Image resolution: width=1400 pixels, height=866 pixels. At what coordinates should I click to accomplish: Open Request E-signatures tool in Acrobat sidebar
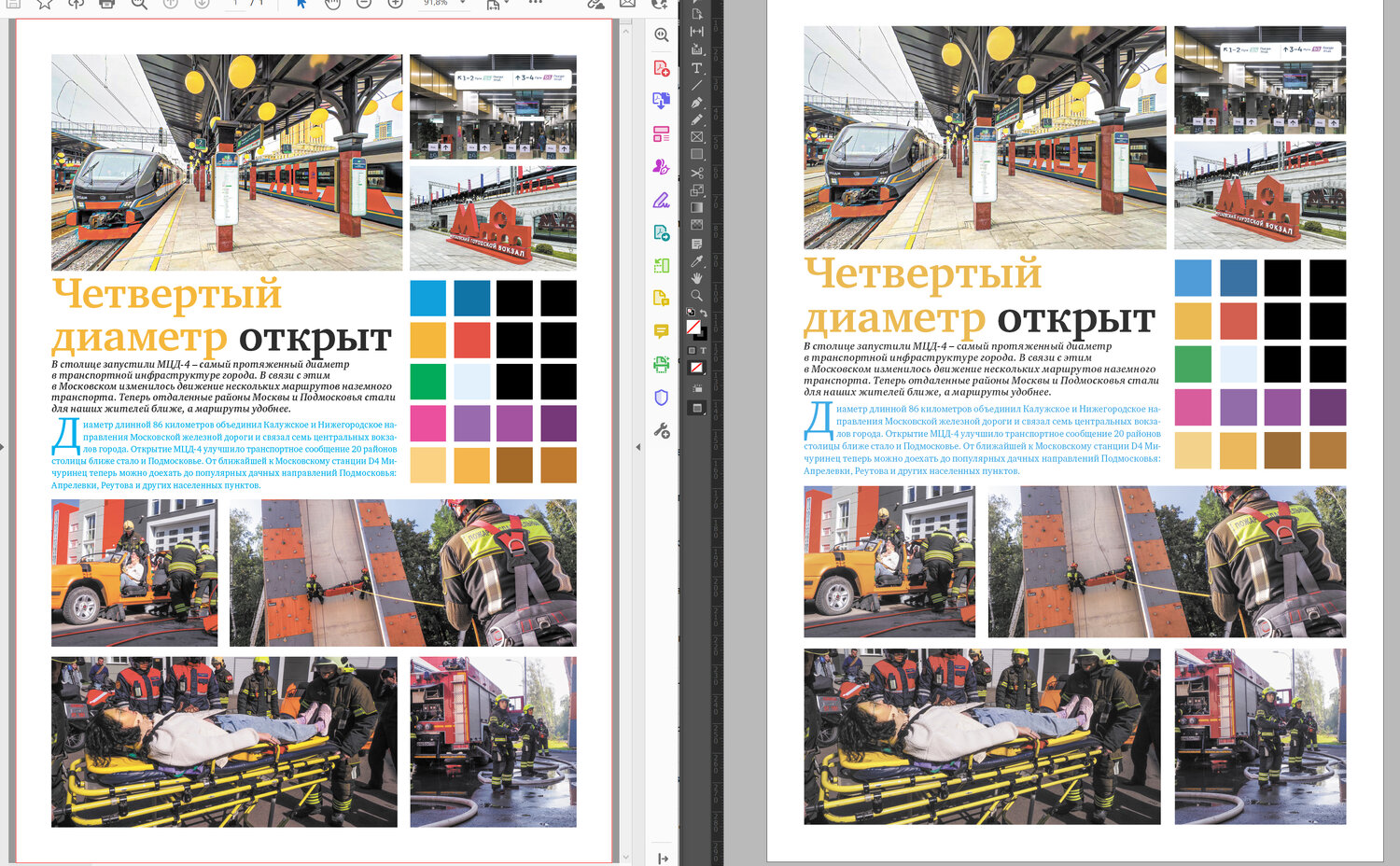pyautogui.click(x=661, y=167)
